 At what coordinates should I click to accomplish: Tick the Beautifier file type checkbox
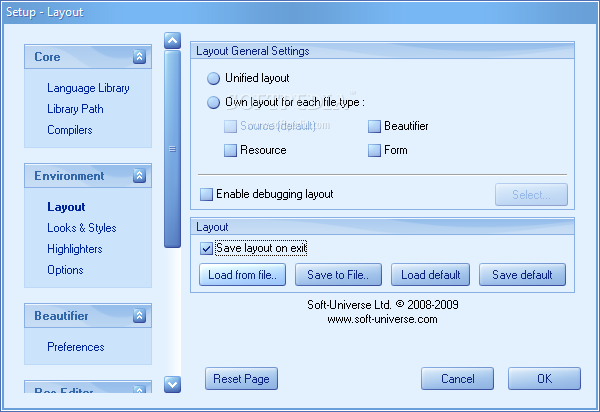(374, 126)
